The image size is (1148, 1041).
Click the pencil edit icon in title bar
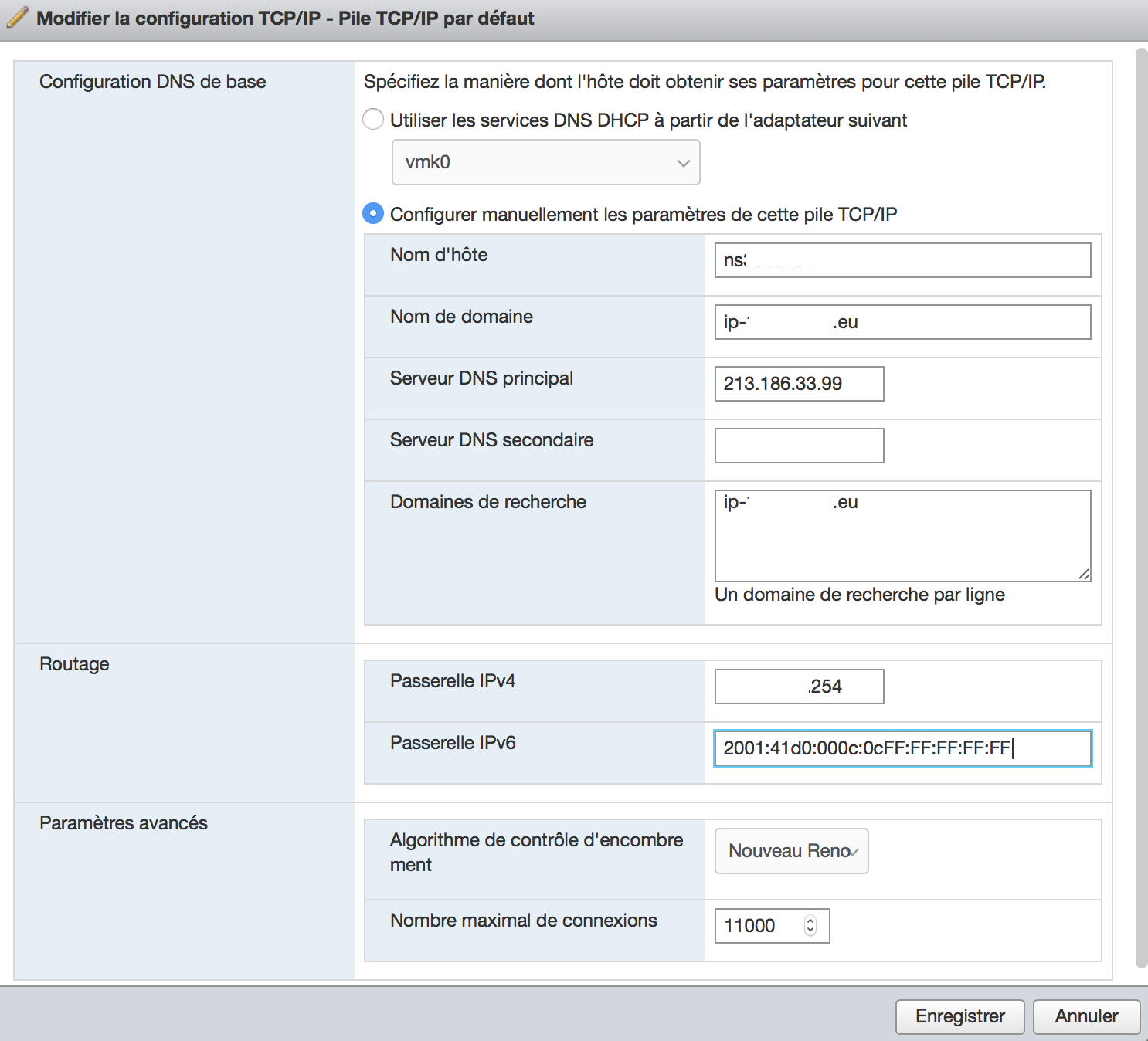[x=18, y=18]
